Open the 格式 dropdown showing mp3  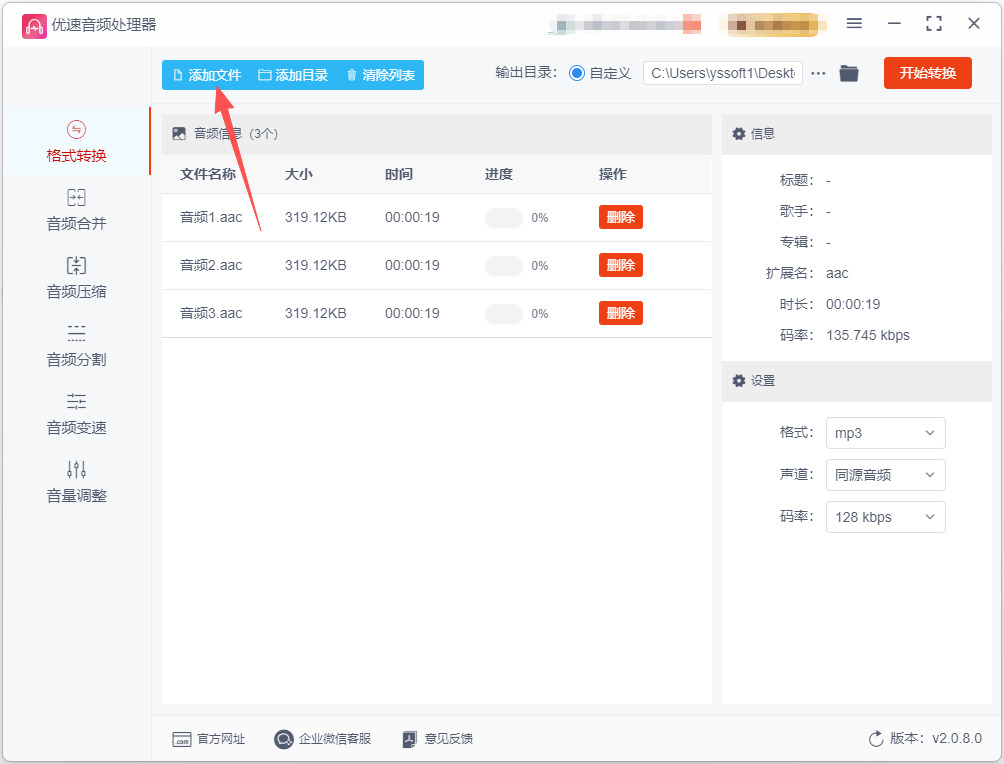click(x=886, y=433)
